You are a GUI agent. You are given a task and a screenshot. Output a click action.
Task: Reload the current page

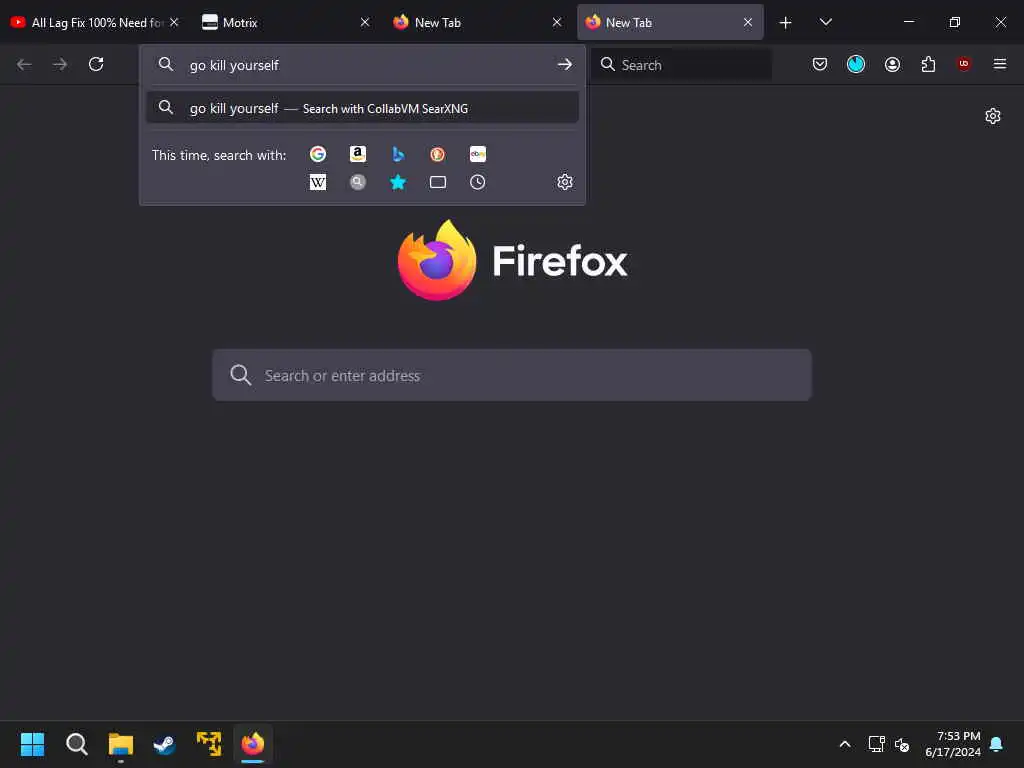[96, 64]
